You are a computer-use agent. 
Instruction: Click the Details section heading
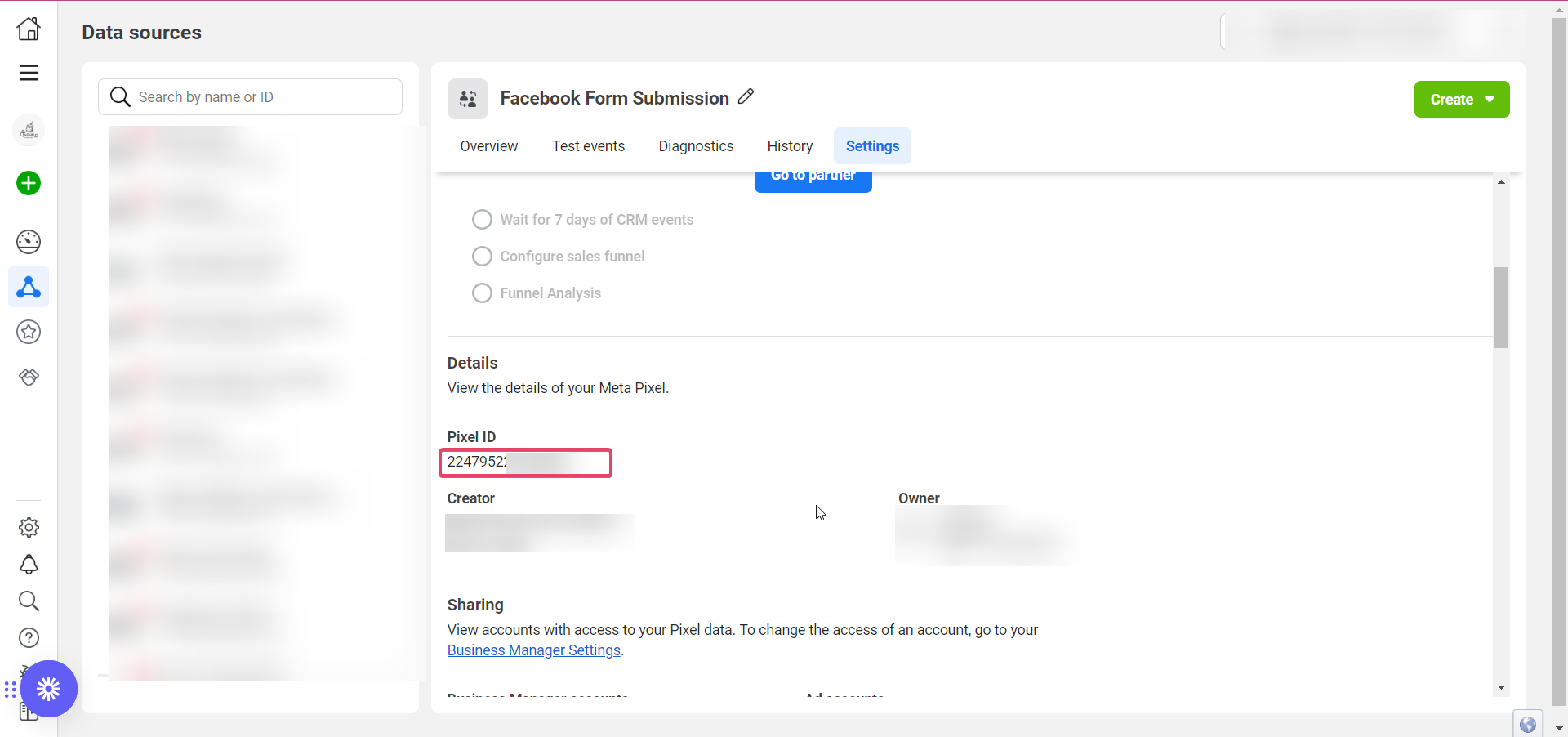point(472,363)
